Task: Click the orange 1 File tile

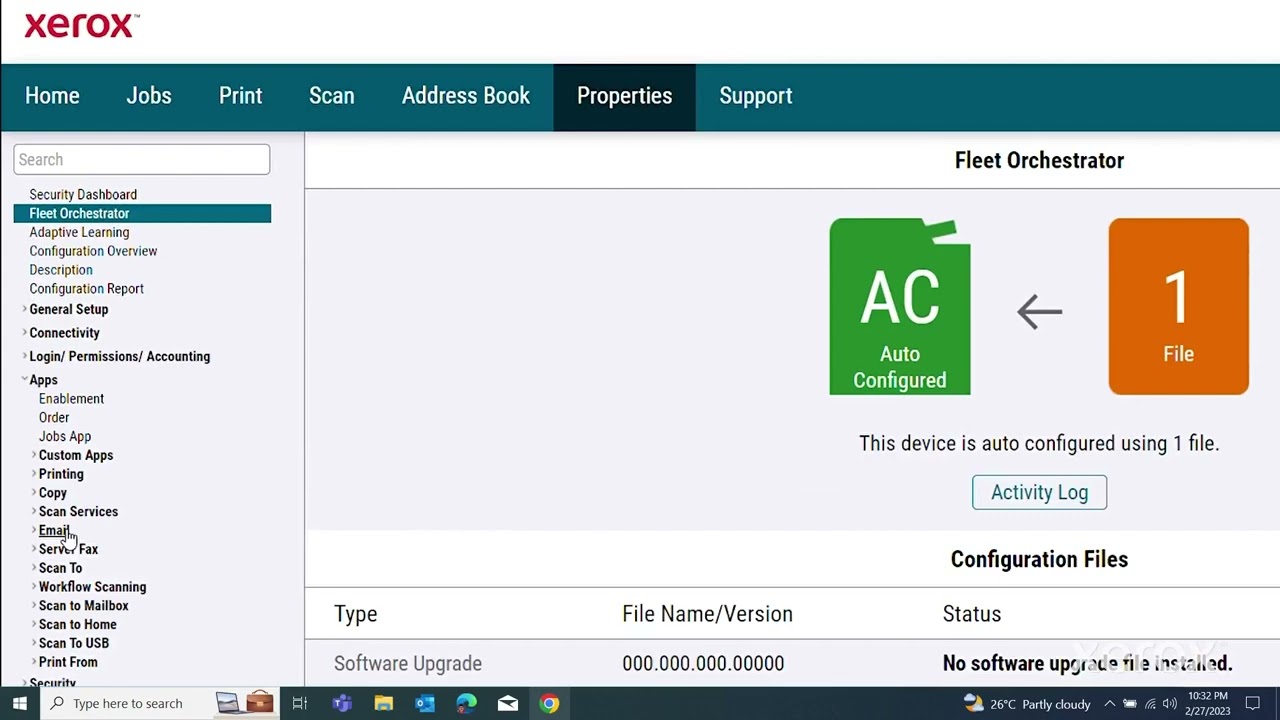Action: point(1178,306)
